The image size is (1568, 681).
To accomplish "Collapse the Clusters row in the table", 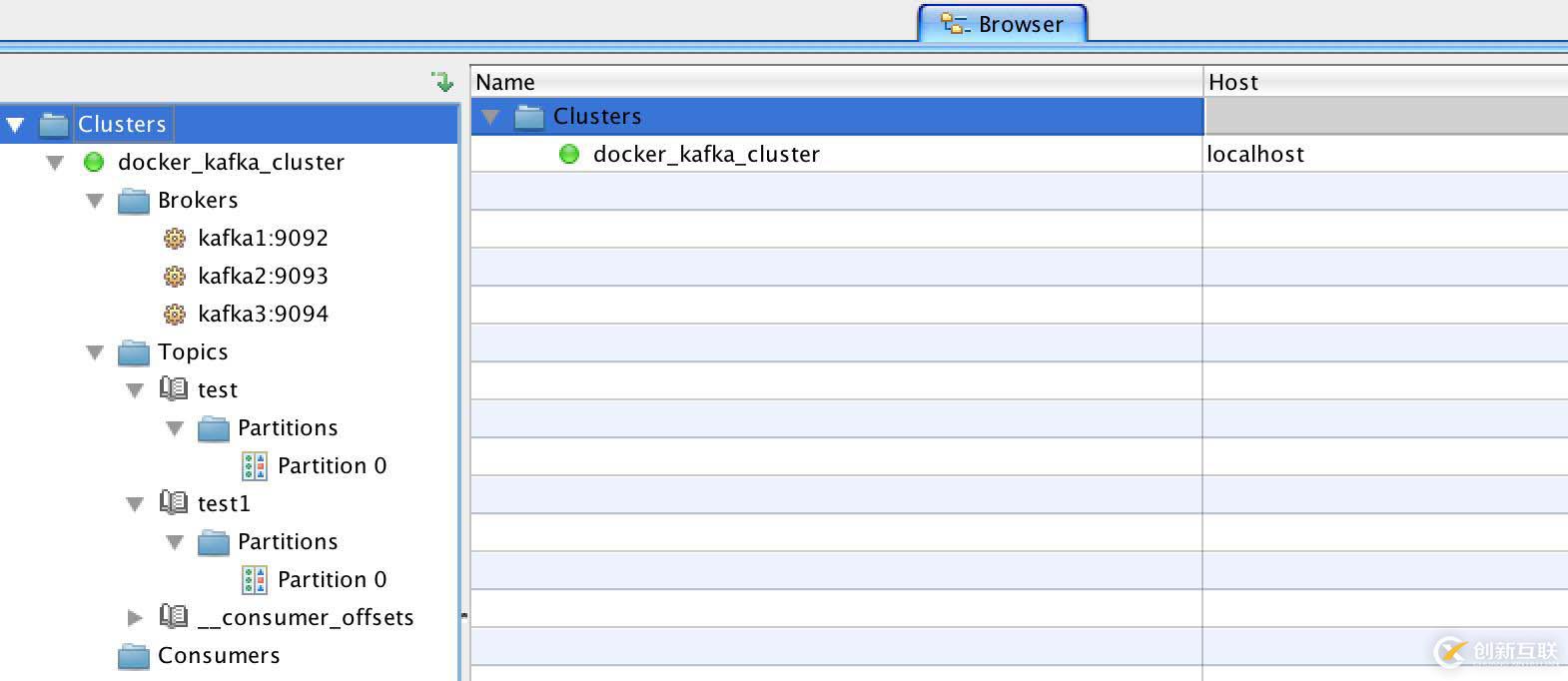I will (490, 117).
